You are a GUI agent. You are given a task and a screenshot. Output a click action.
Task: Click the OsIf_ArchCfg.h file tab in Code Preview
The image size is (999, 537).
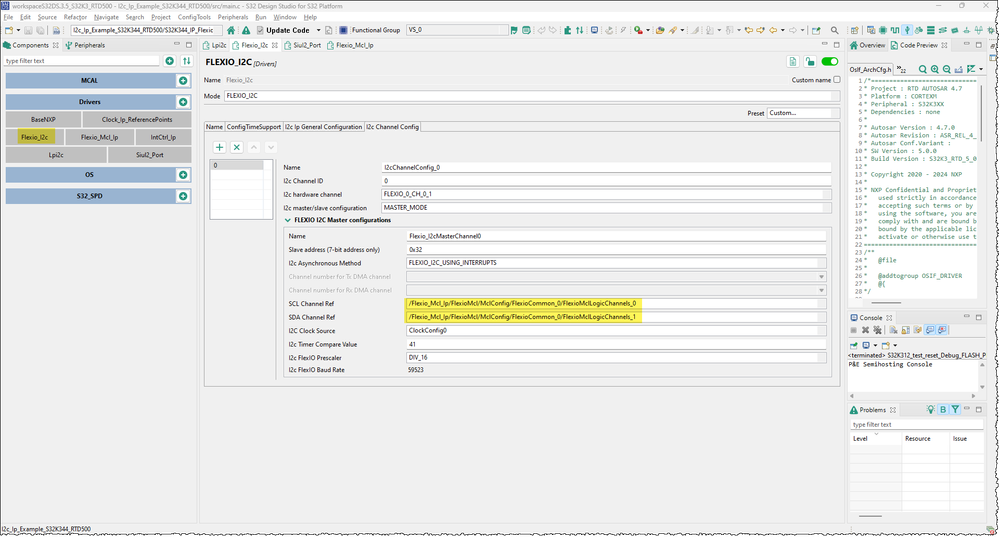870,69
